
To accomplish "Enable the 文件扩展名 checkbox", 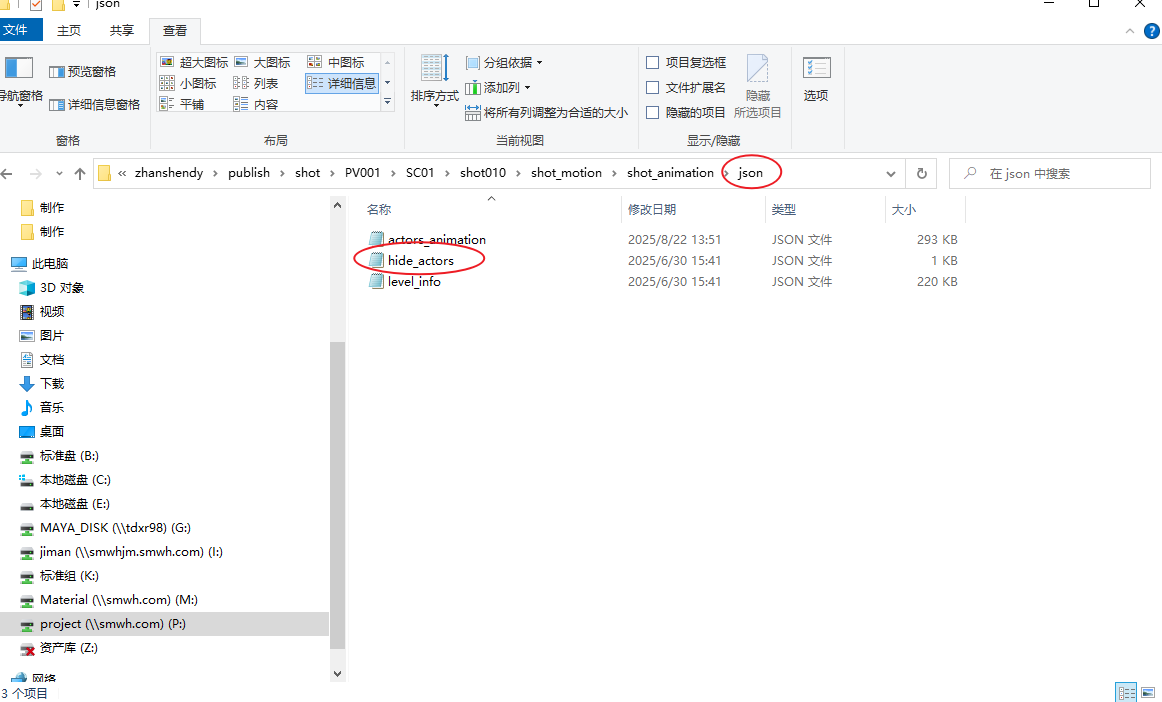I will point(653,87).
